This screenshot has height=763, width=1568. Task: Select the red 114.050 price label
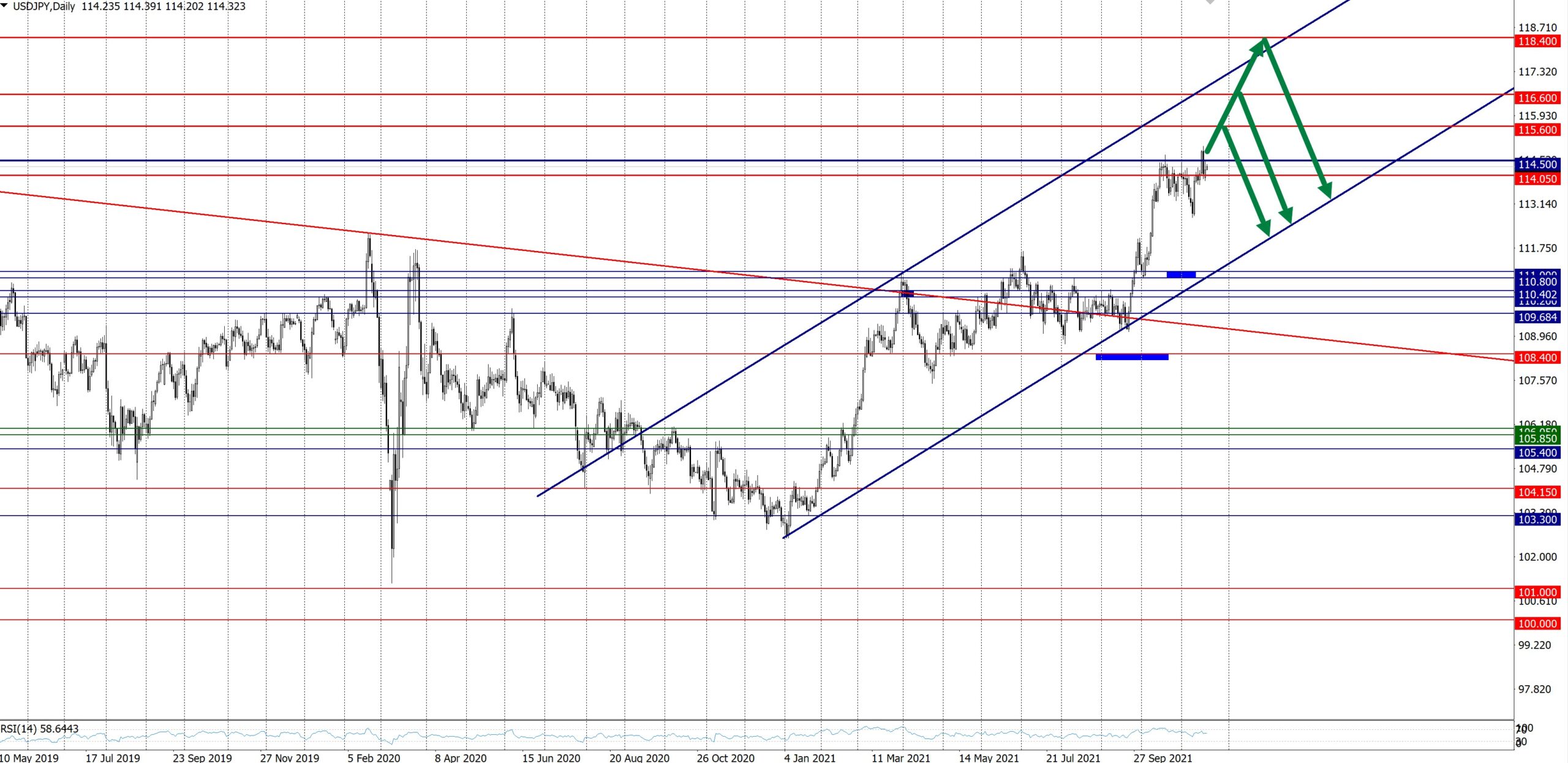1537,179
